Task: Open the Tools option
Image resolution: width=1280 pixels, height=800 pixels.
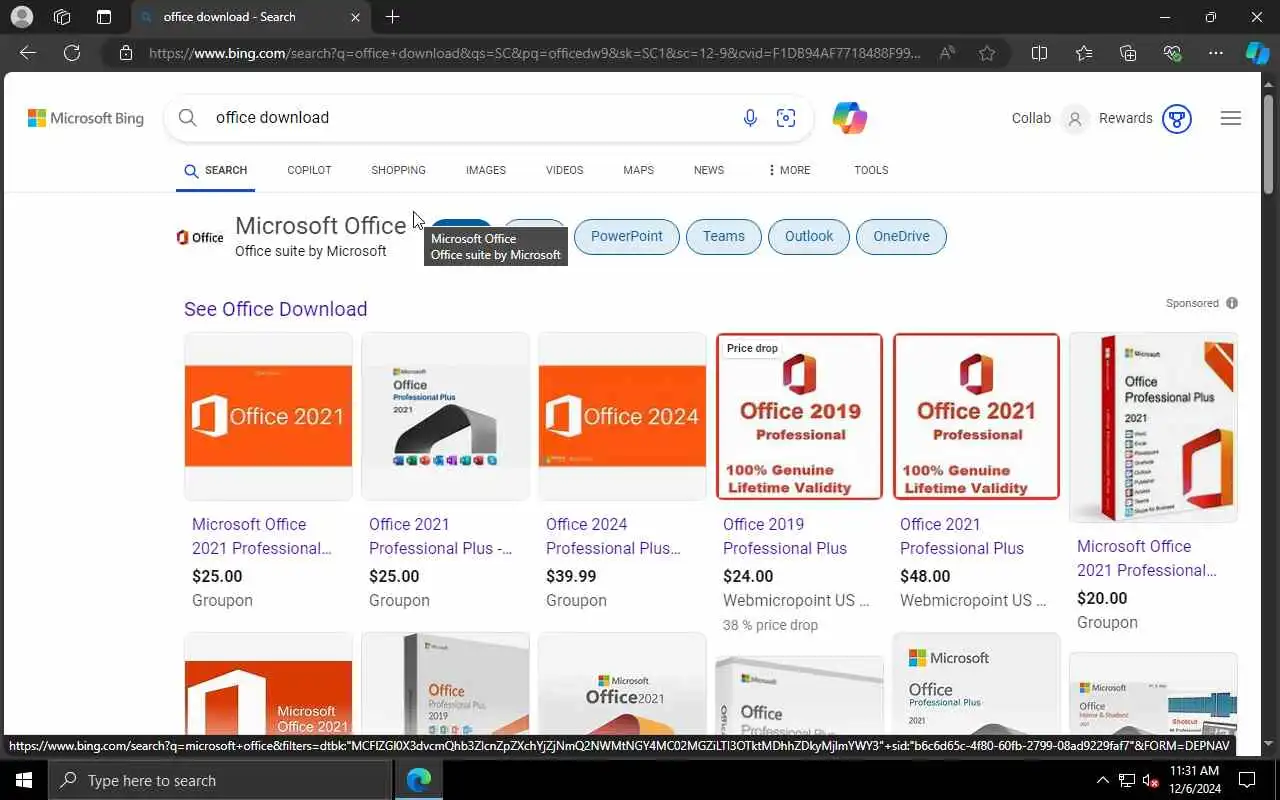Action: [871, 170]
